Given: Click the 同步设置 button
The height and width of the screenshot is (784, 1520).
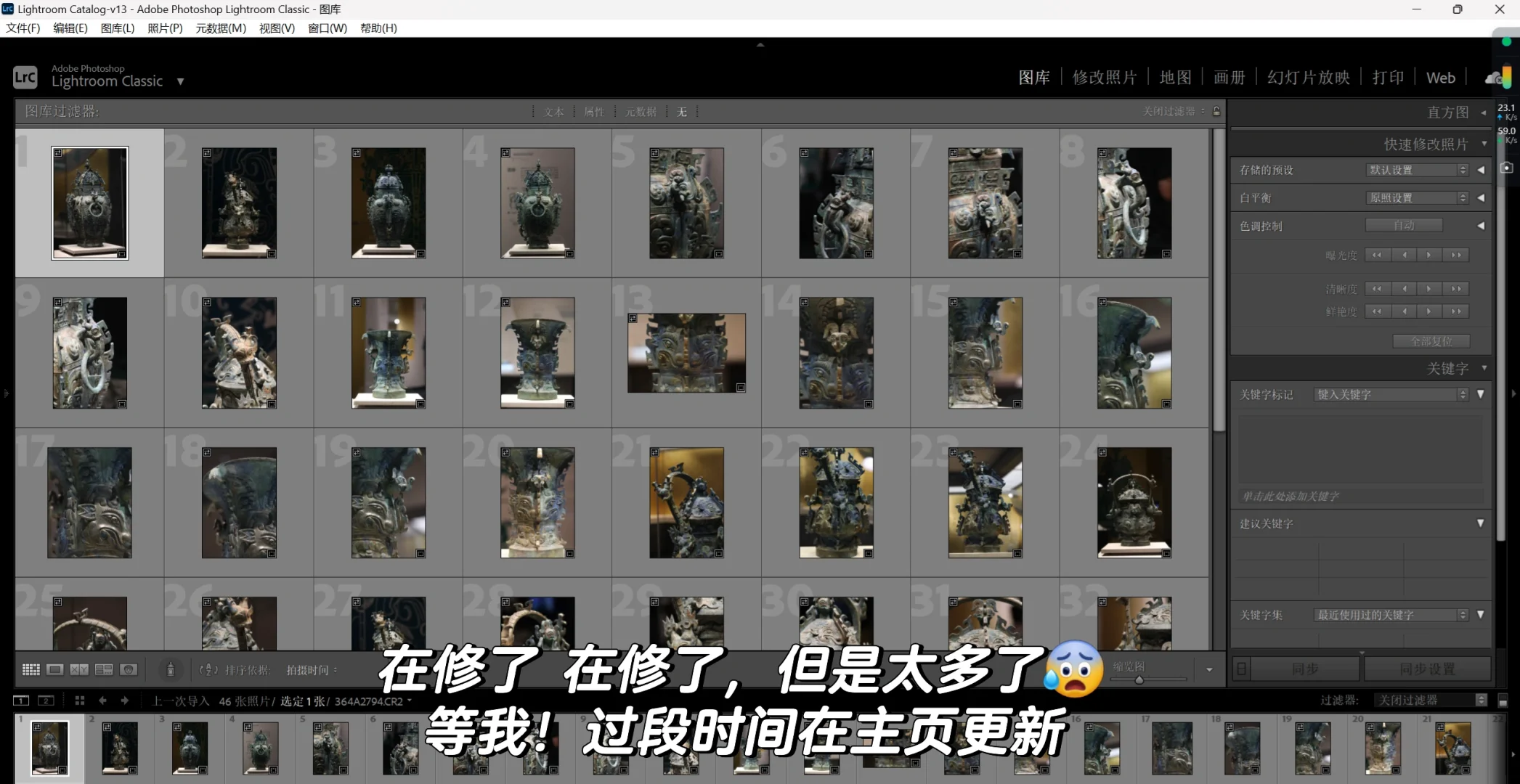Looking at the screenshot, I should click(x=1428, y=669).
